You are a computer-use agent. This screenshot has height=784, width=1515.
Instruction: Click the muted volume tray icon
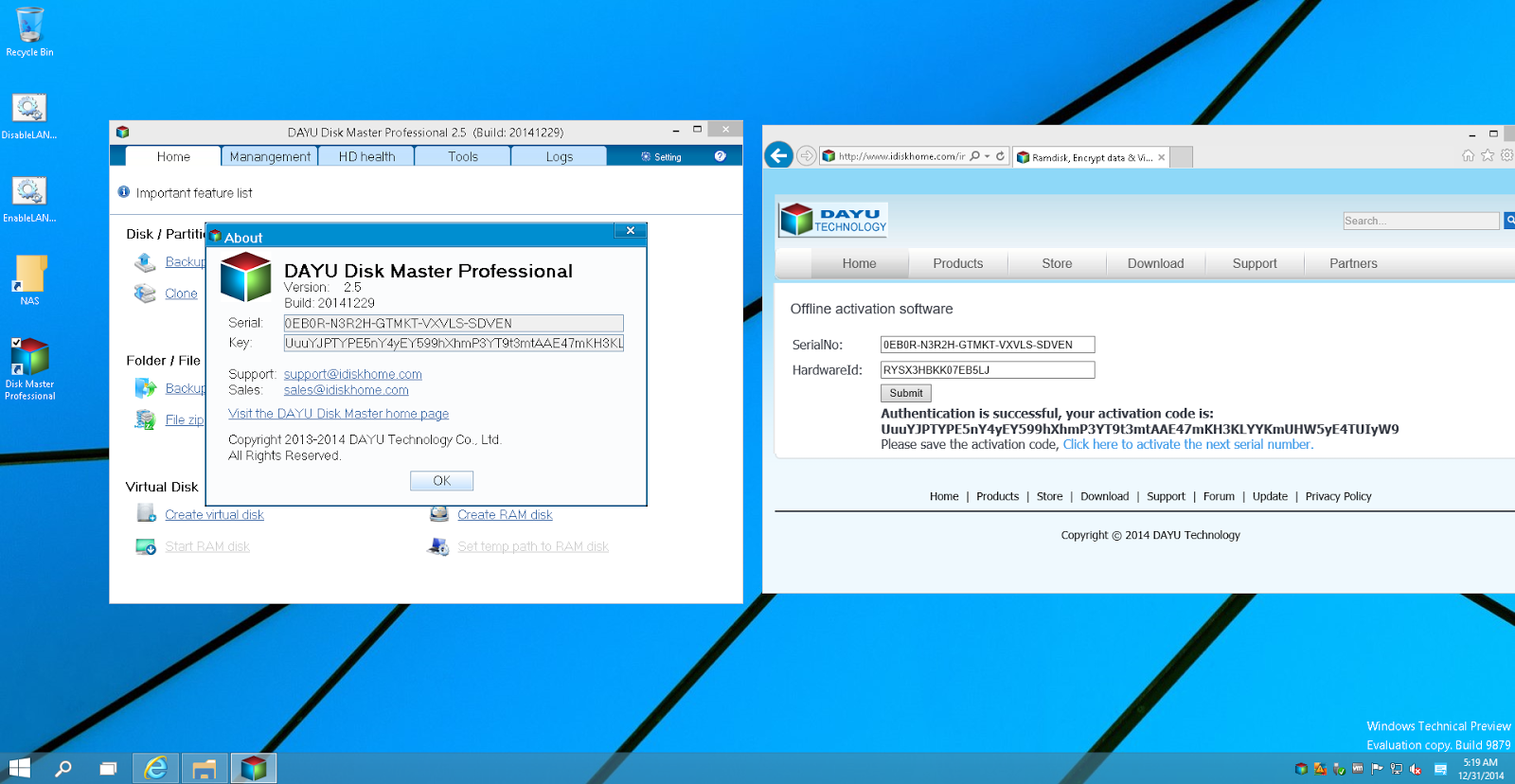pyautogui.click(x=1416, y=769)
